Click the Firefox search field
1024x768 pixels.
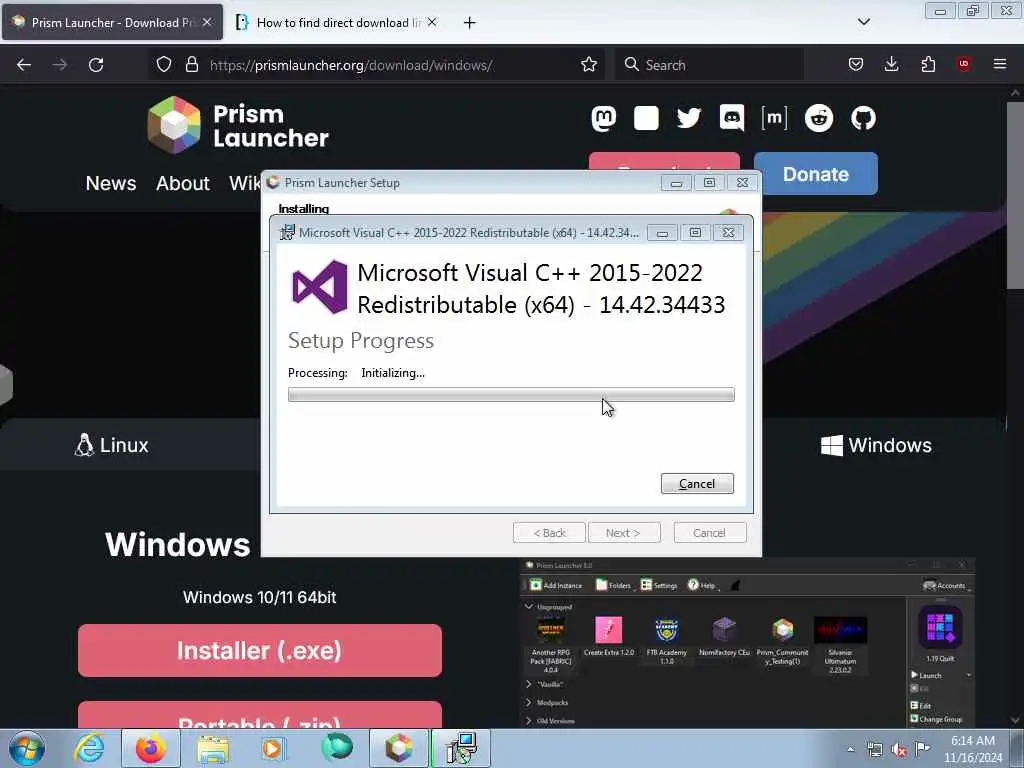pyautogui.click(x=709, y=65)
